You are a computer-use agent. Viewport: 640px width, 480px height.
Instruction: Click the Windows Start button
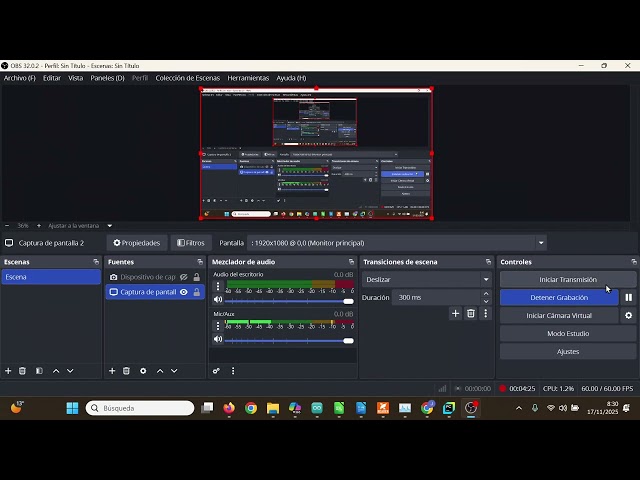tap(72, 408)
